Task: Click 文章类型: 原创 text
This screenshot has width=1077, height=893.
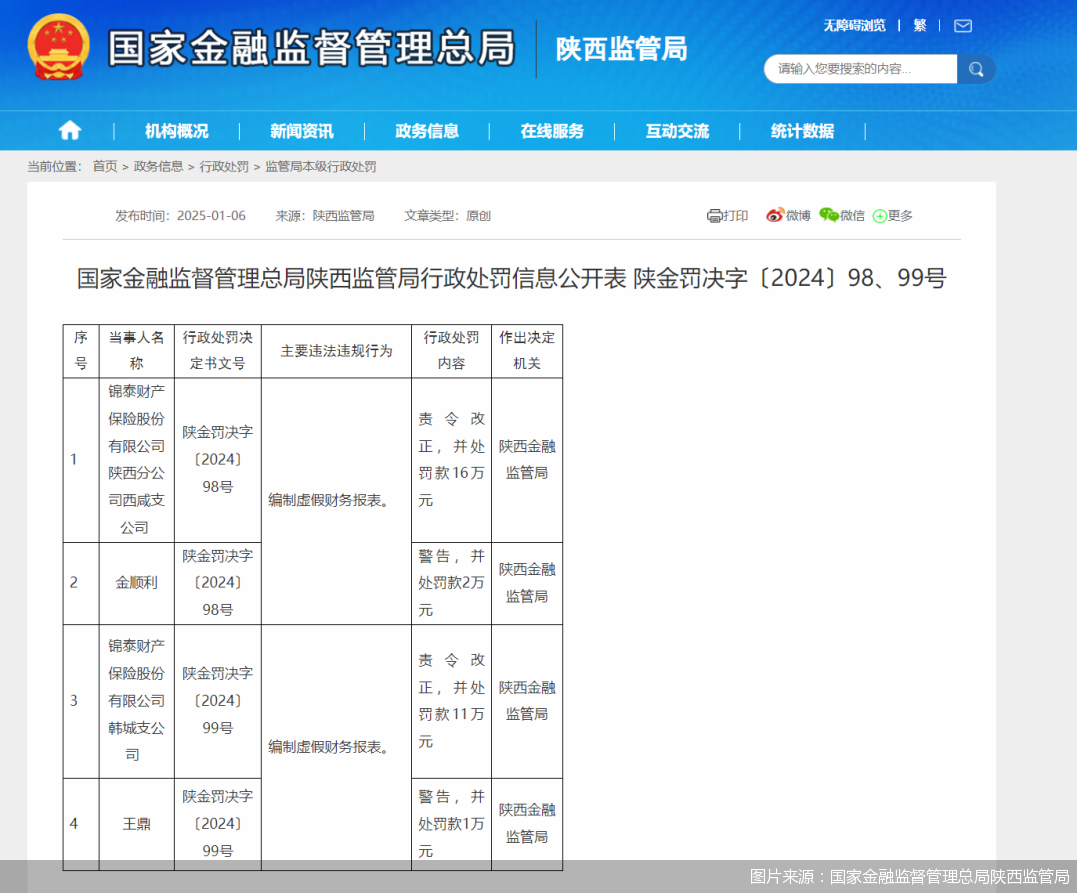Action: click(447, 216)
